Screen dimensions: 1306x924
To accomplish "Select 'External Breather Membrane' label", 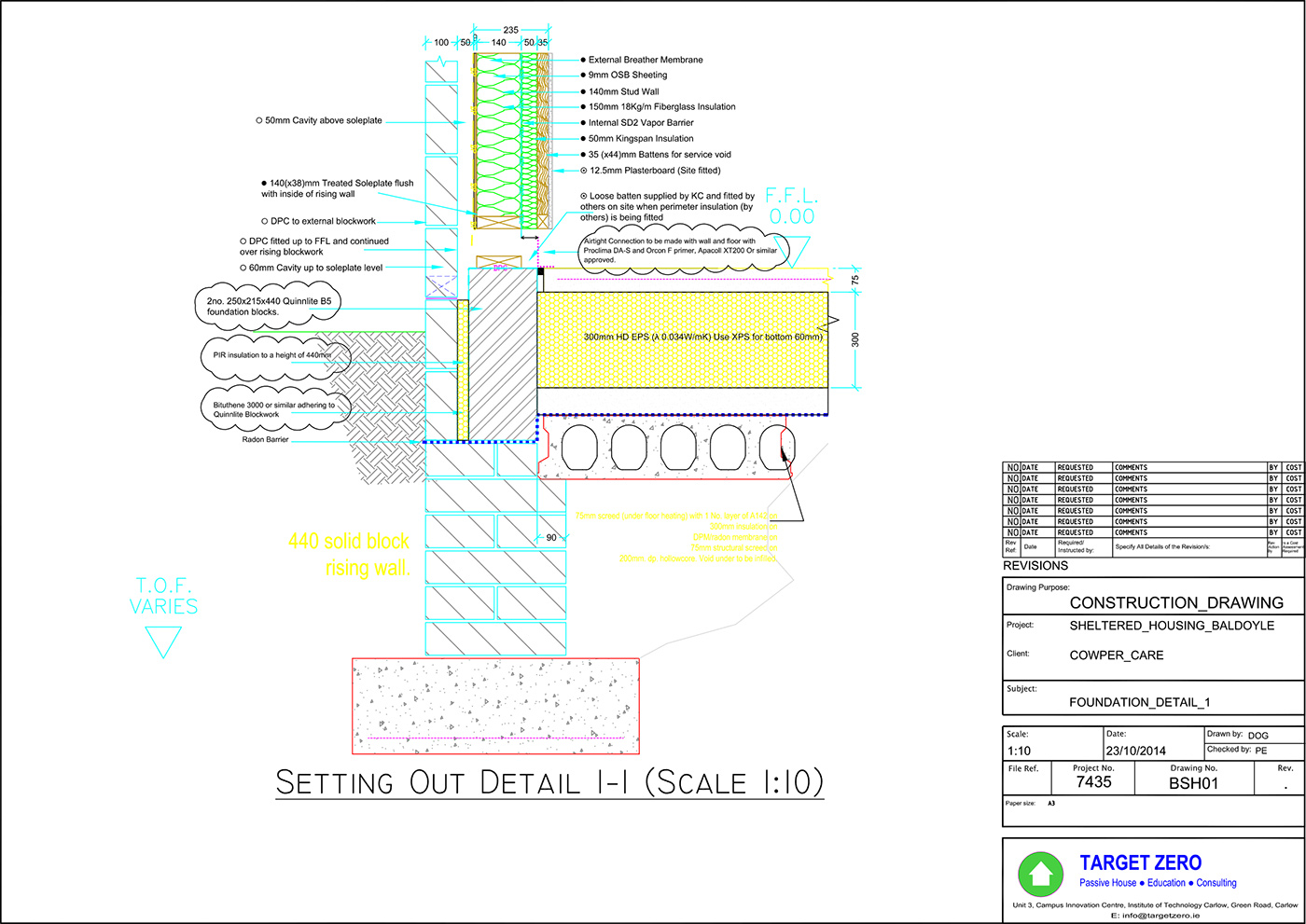I will point(646,60).
